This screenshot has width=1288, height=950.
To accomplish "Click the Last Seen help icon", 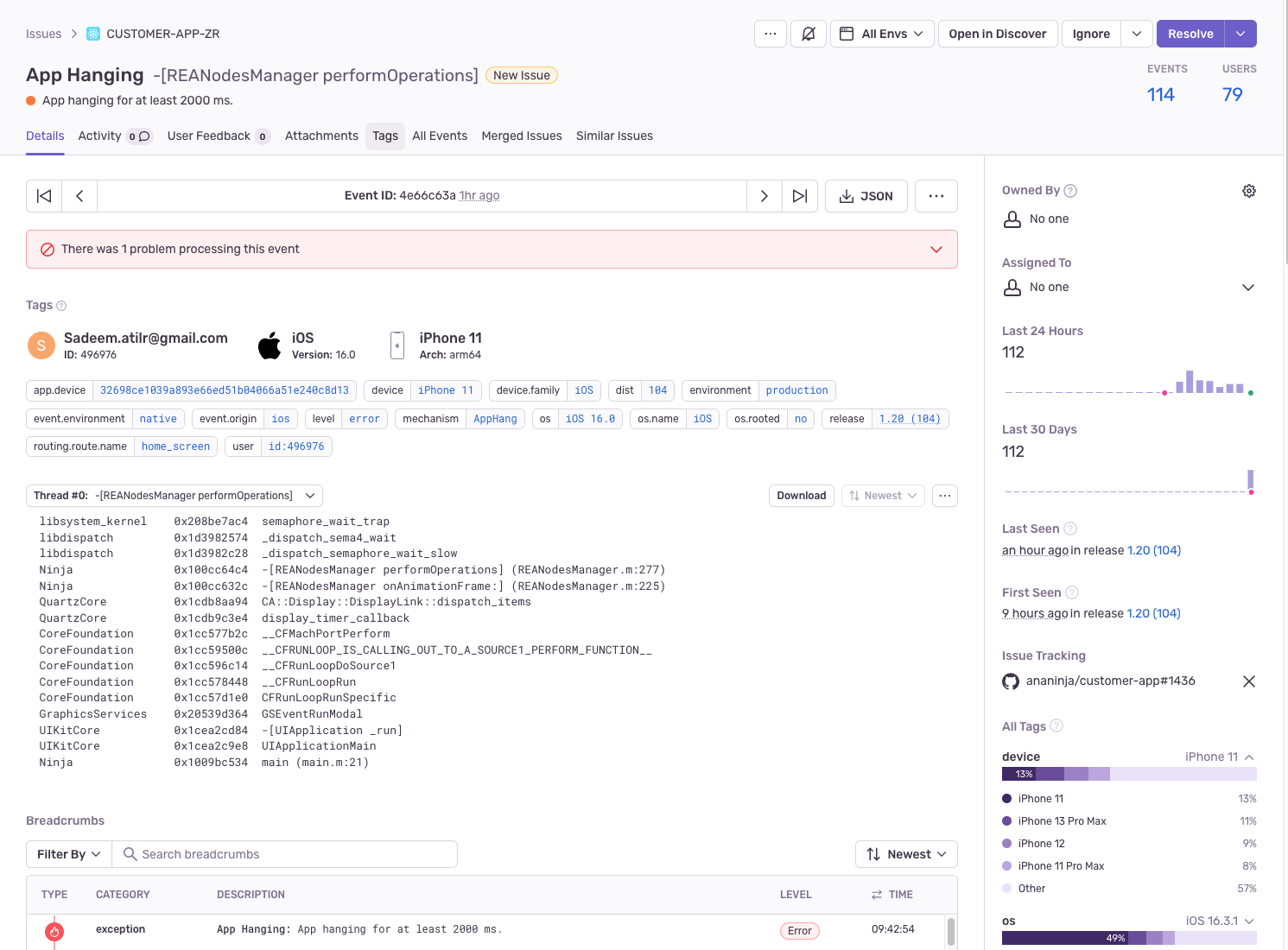I will tap(1070, 529).
